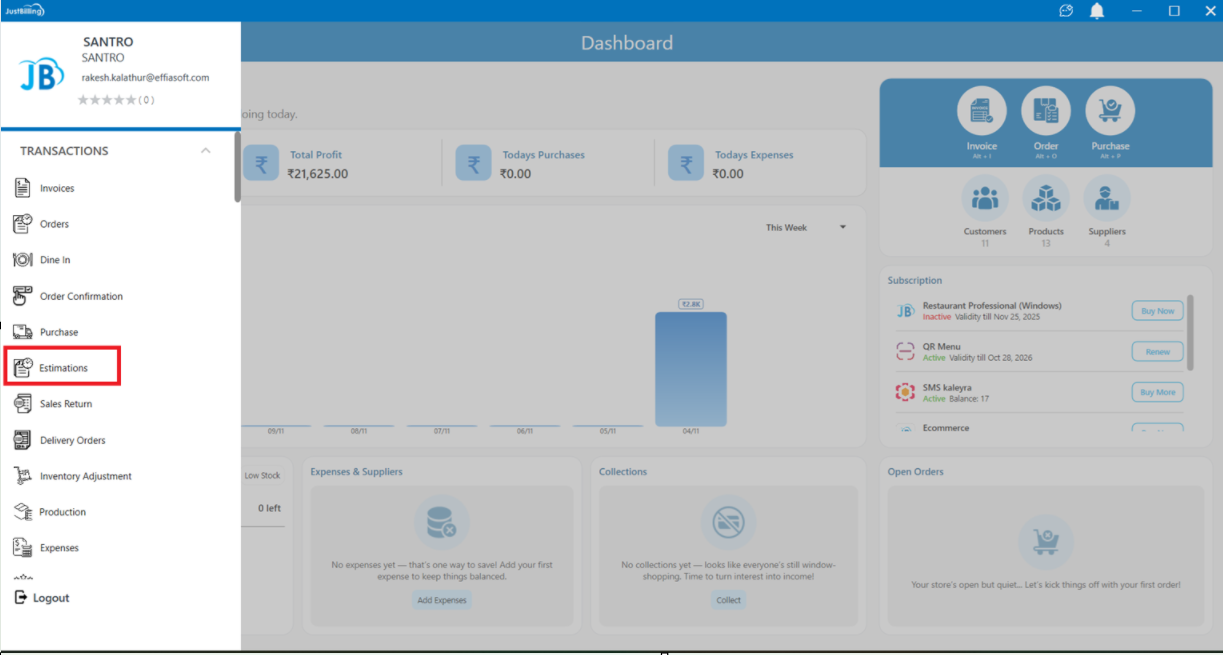
Task: Click Buy More for SMS kaleyra
Action: (1157, 392)
